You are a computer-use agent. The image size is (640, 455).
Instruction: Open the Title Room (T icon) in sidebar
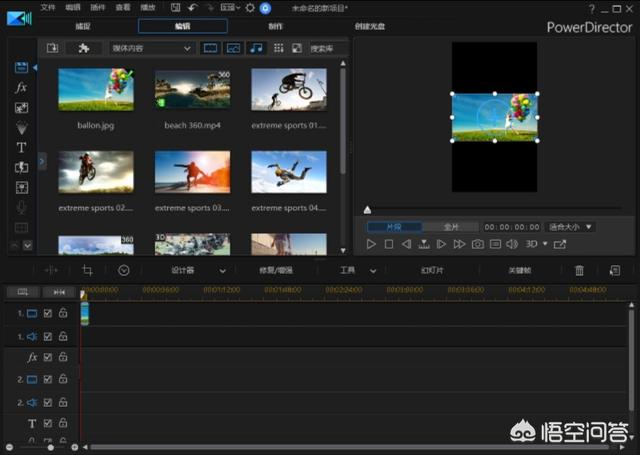tap(21, 147)
